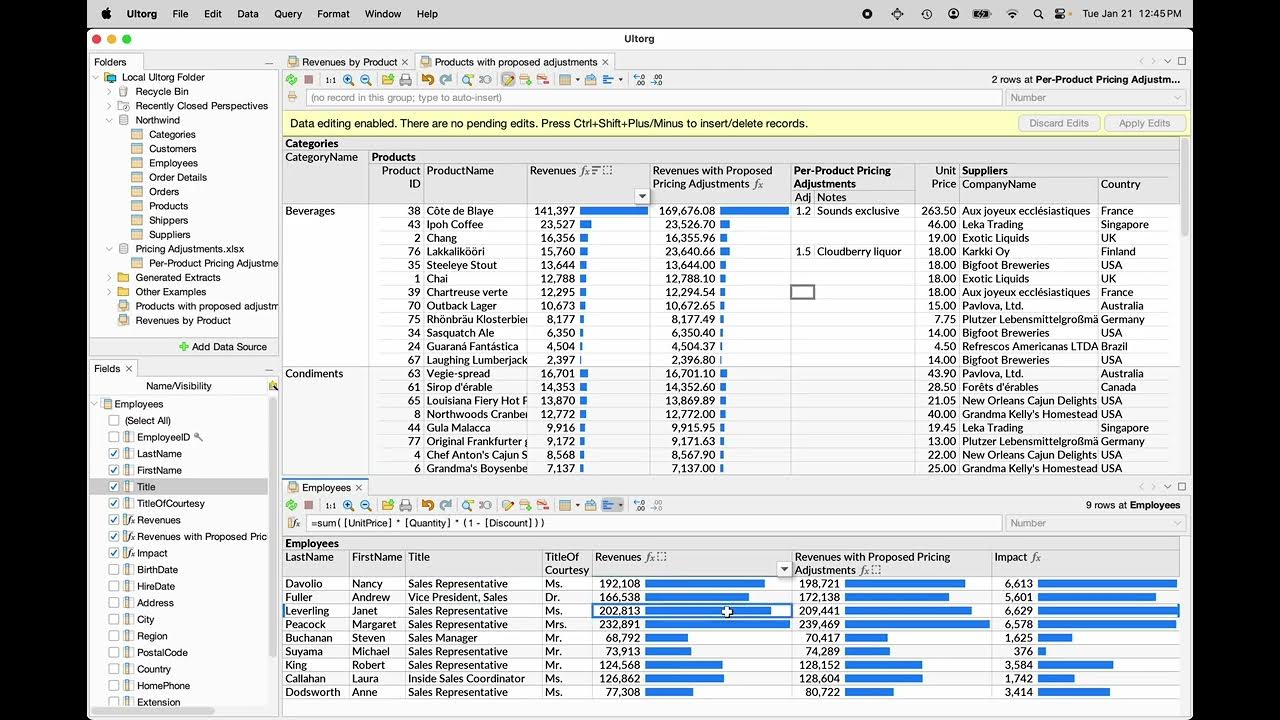This screenshot has width=1280, height=720.
Task: Click the Côte de Blaye revenue bar
Action: coord(614,211)
